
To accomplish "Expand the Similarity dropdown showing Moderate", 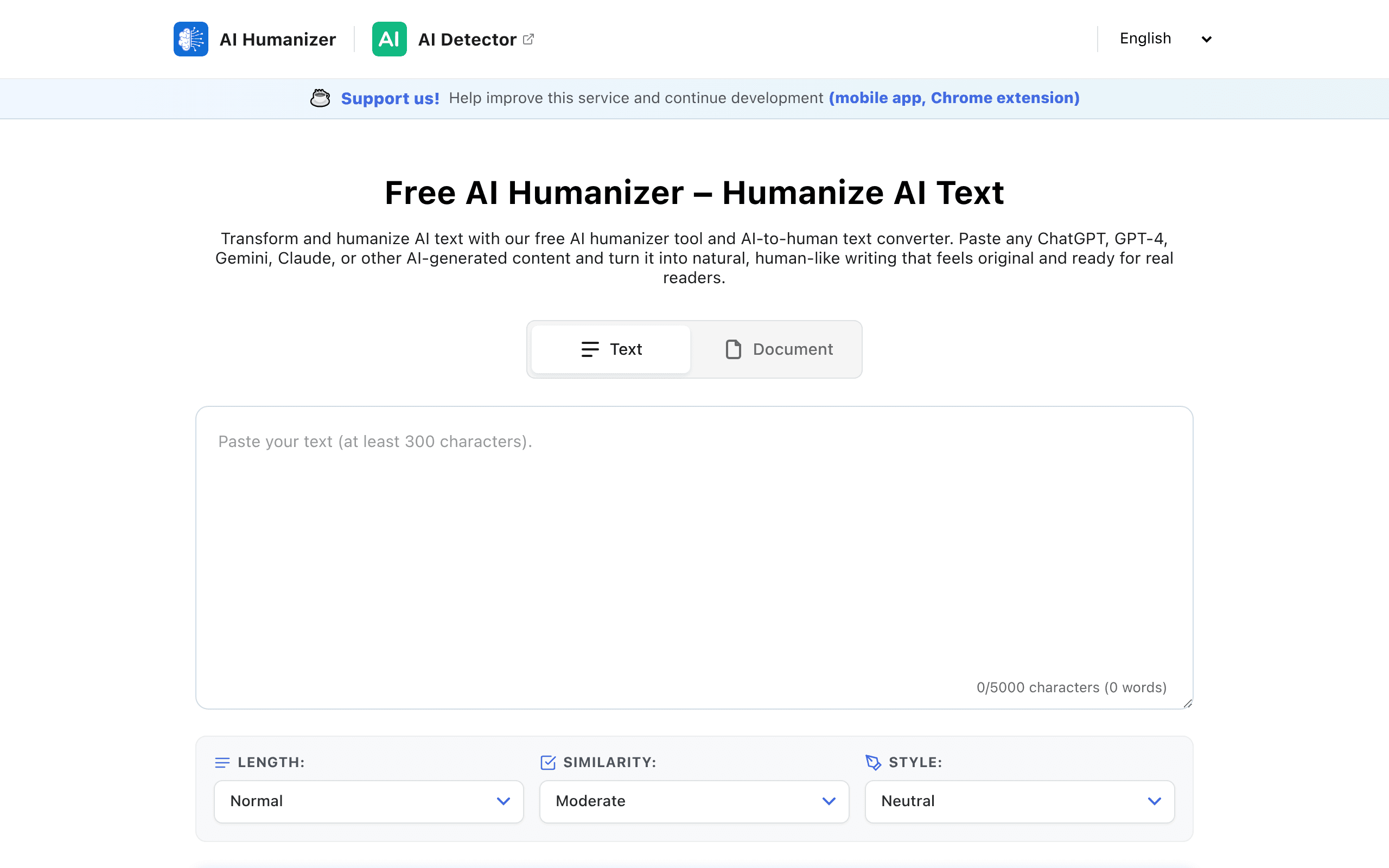I will [x=694, y=801].
